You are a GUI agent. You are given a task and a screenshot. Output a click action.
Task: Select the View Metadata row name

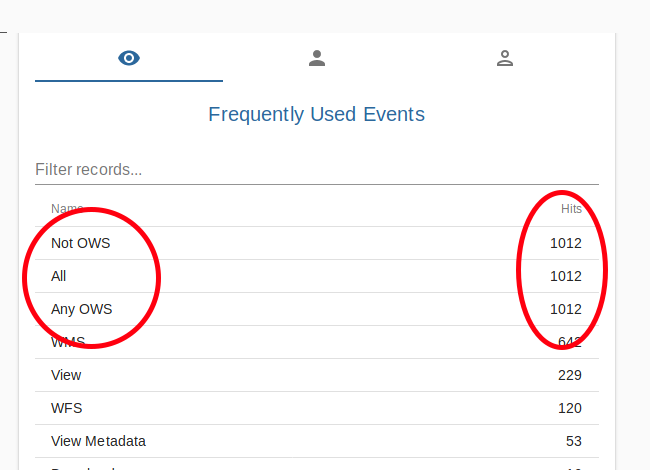click(98, 441)
